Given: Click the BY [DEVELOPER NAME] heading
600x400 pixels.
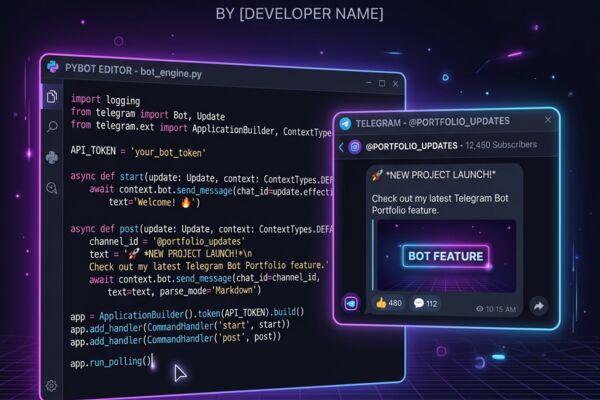Looking at the screenshot, I should pos(300,14).
